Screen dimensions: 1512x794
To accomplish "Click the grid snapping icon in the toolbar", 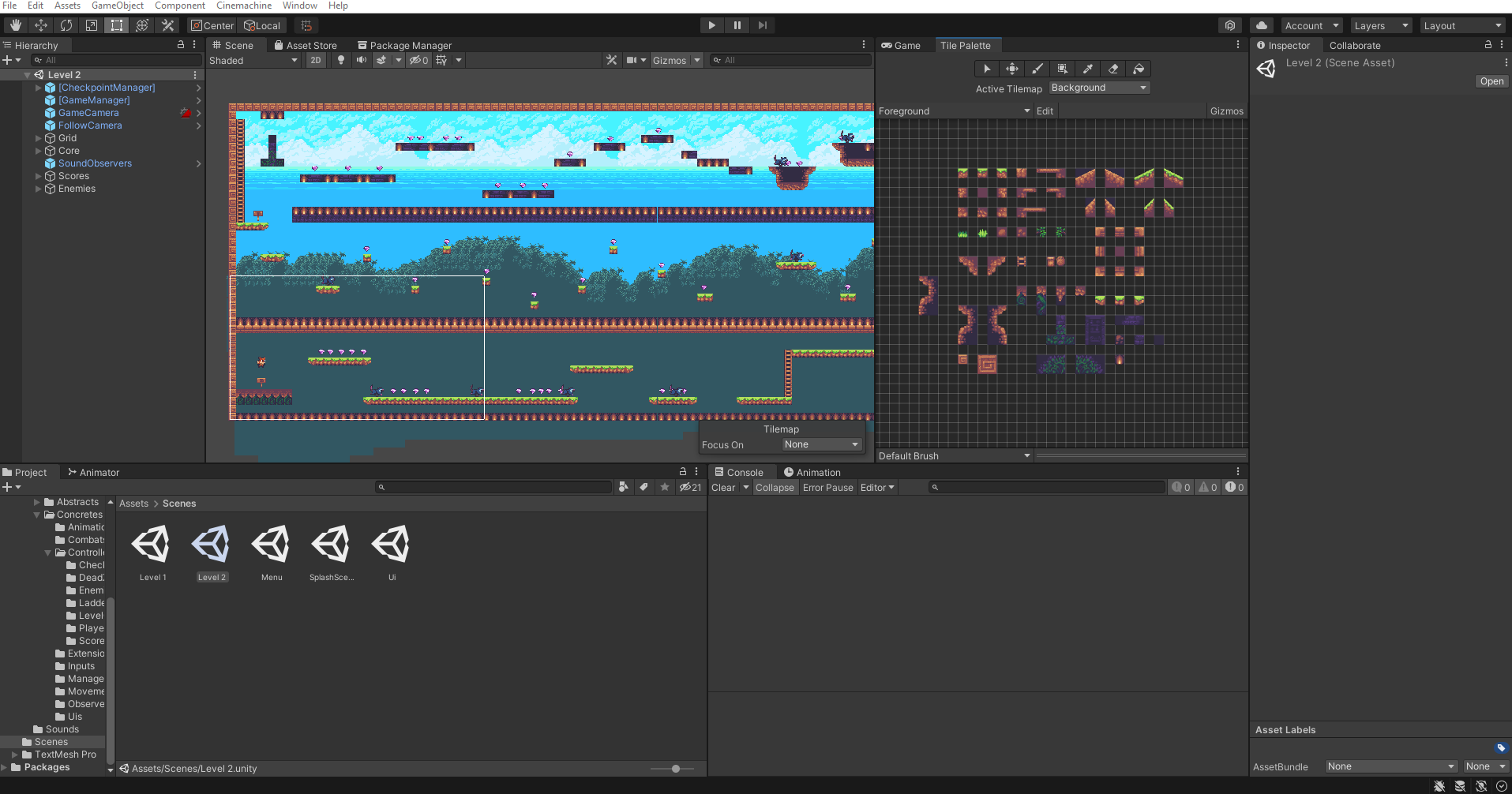I will (306, 25).
